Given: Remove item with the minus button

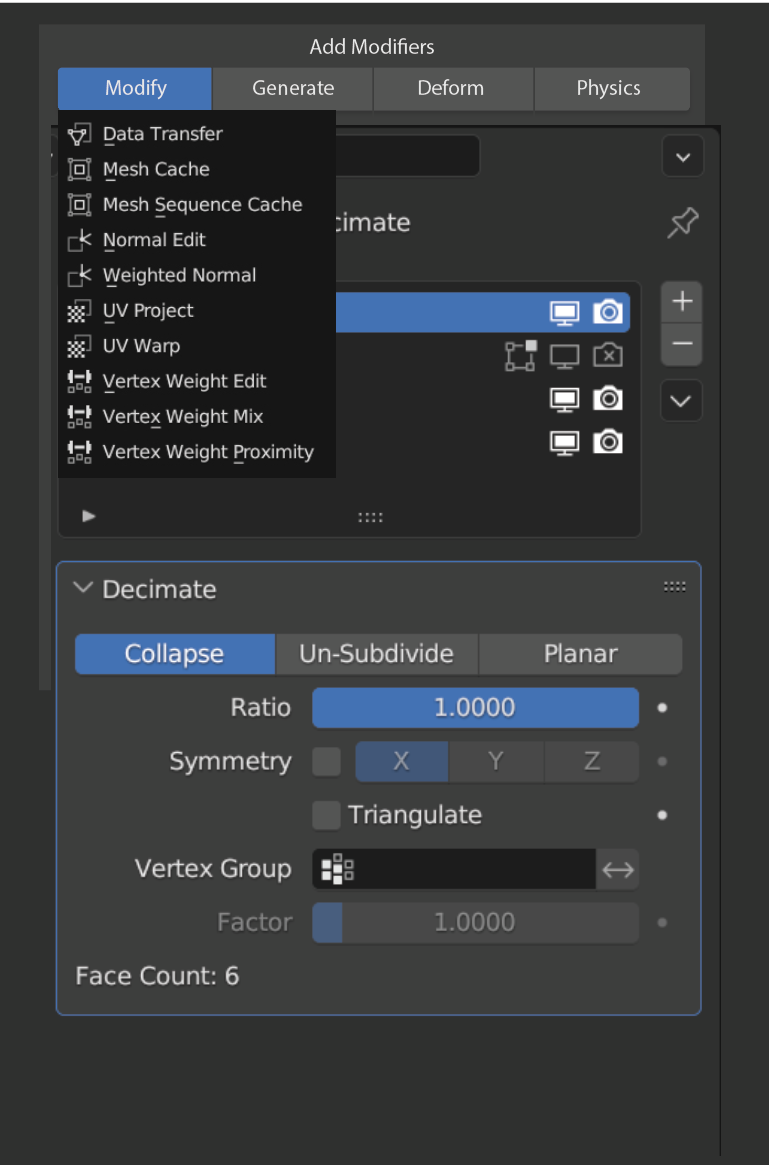Looking at the screenshot, I should click(x=681, y=344).
